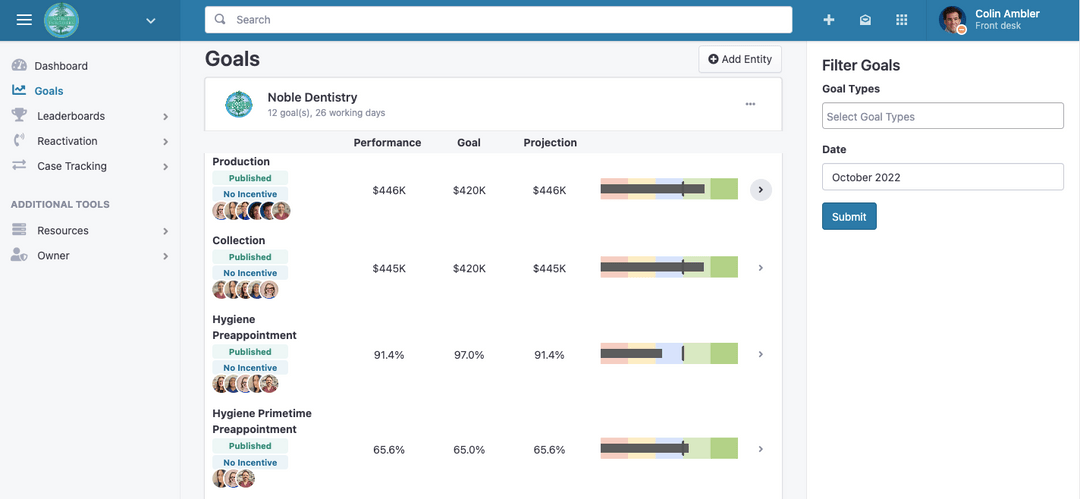Open Resources under Additional Tools
Viewport: 1080px width, 499px height.
click(x=63, y=231)
